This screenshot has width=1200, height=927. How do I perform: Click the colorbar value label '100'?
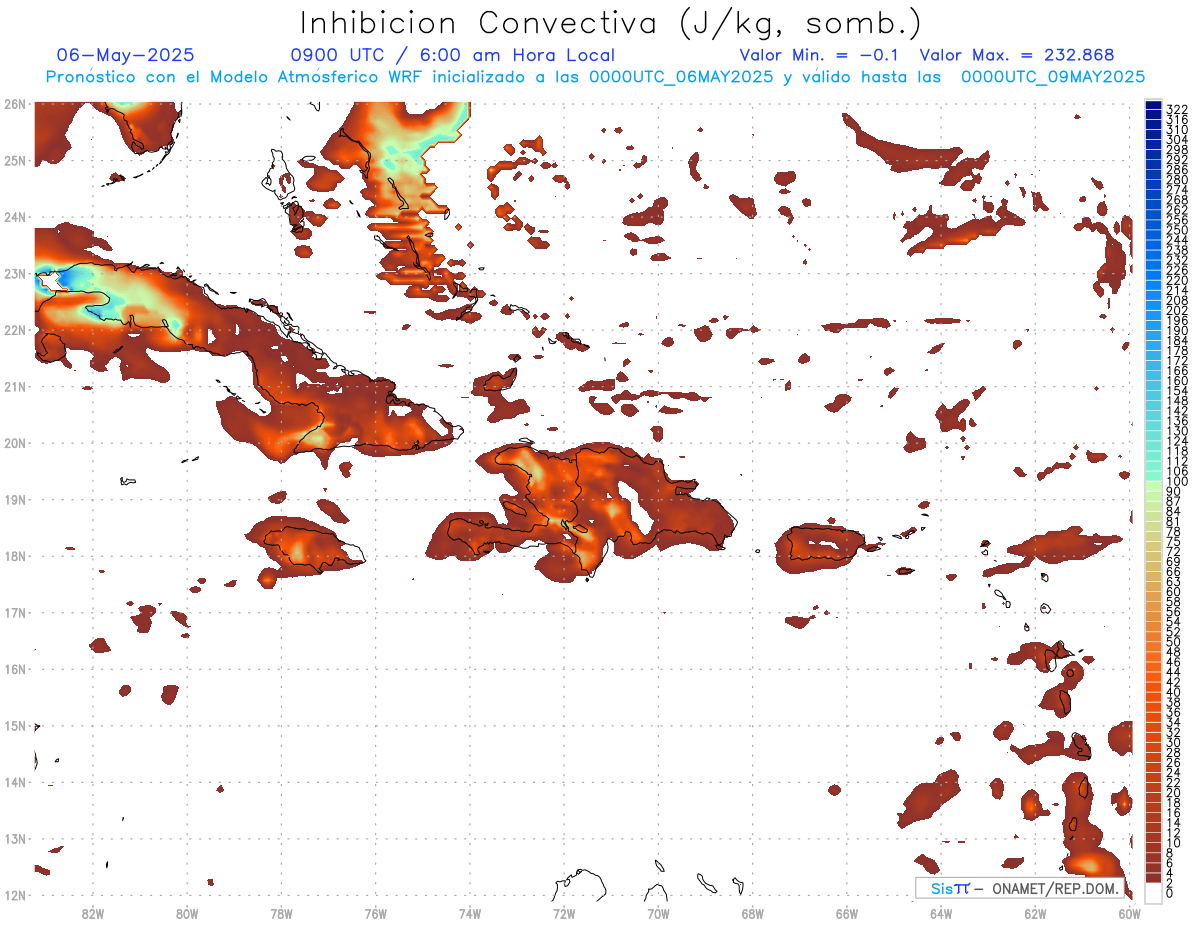tap(1177, 482)
